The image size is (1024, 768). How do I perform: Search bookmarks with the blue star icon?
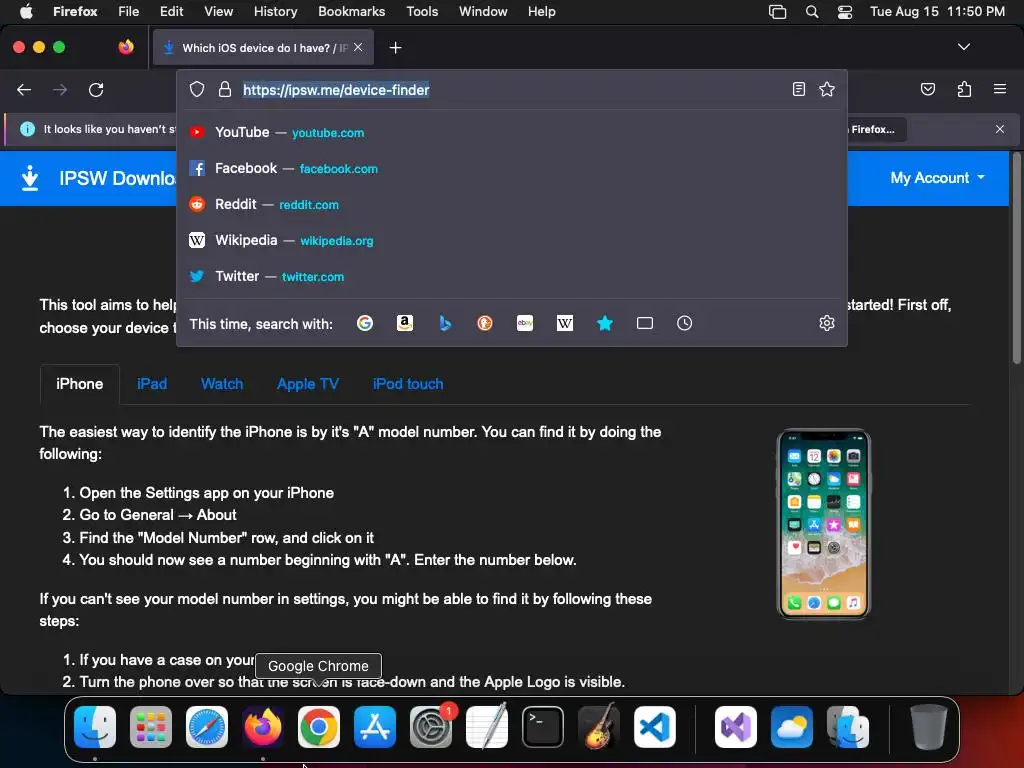[x=605, y=323]
